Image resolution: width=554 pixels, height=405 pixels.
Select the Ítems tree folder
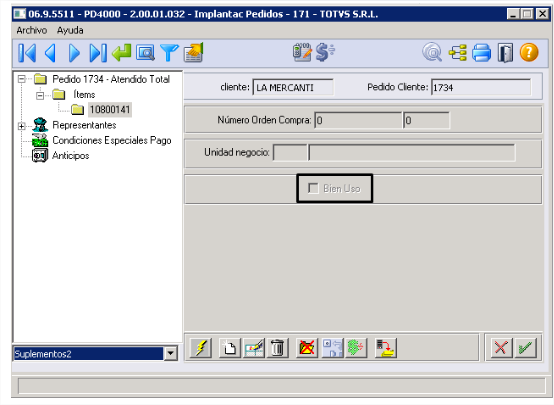tap(84, 95)
